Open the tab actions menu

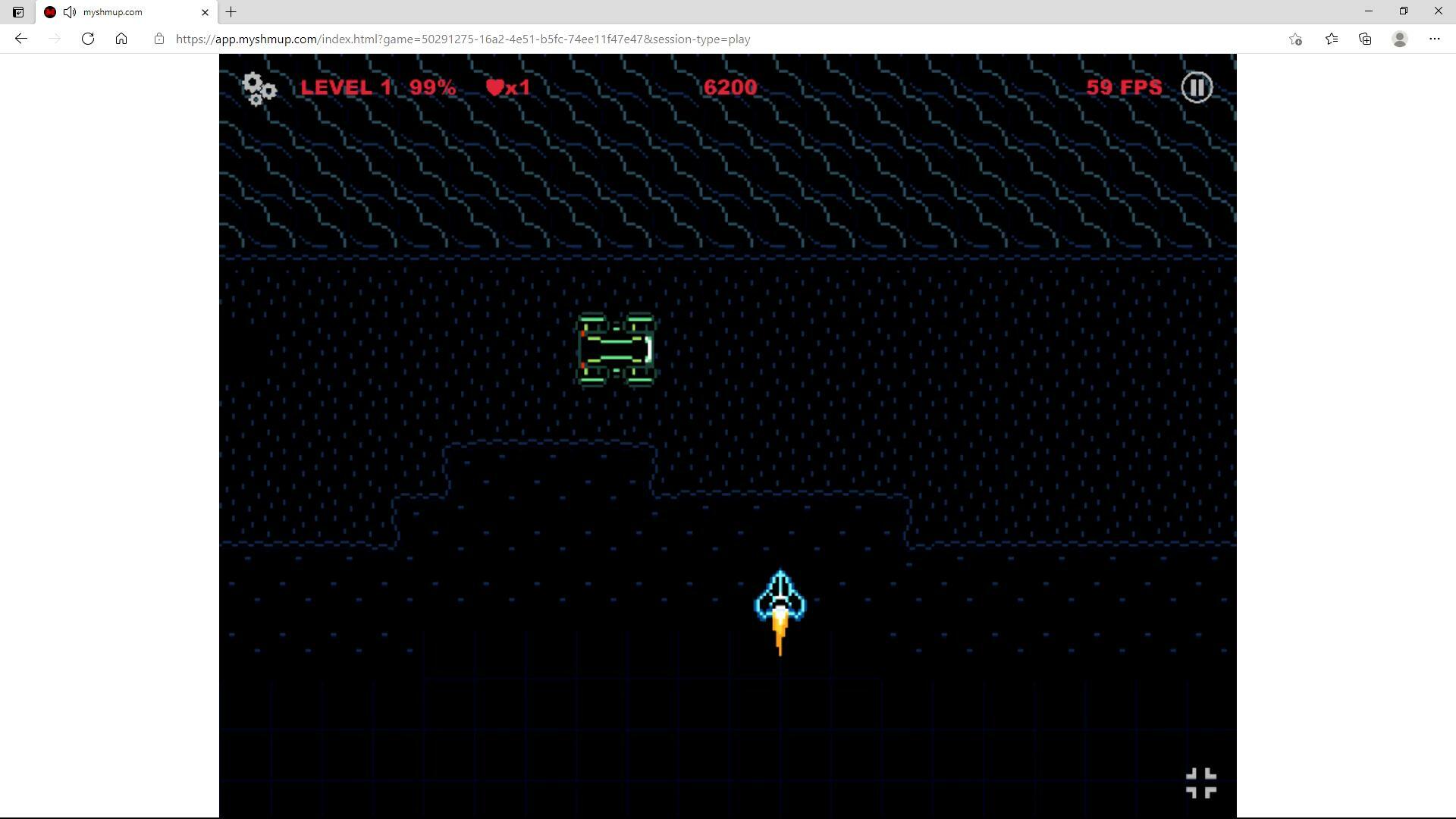[x=18, y=12]
